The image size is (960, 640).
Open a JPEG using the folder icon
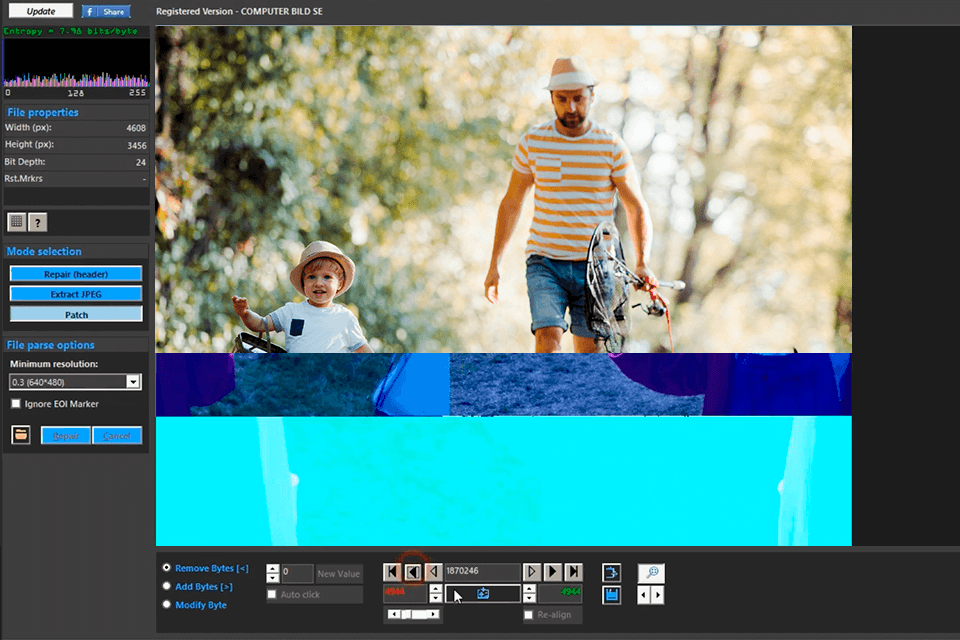pyautogui.click(x=20, y=434)
